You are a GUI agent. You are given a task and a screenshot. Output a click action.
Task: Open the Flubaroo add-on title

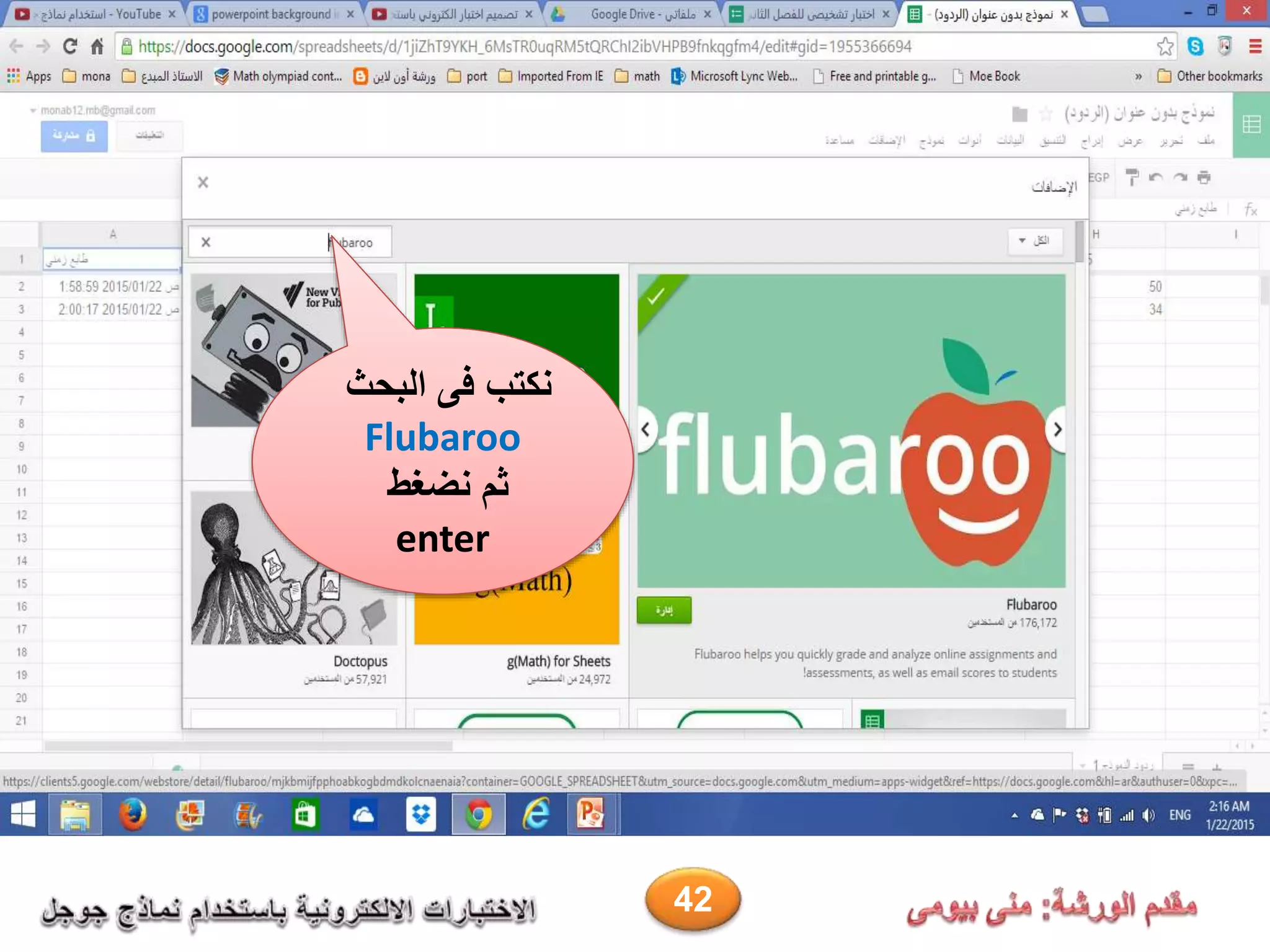pos(1031,604)
